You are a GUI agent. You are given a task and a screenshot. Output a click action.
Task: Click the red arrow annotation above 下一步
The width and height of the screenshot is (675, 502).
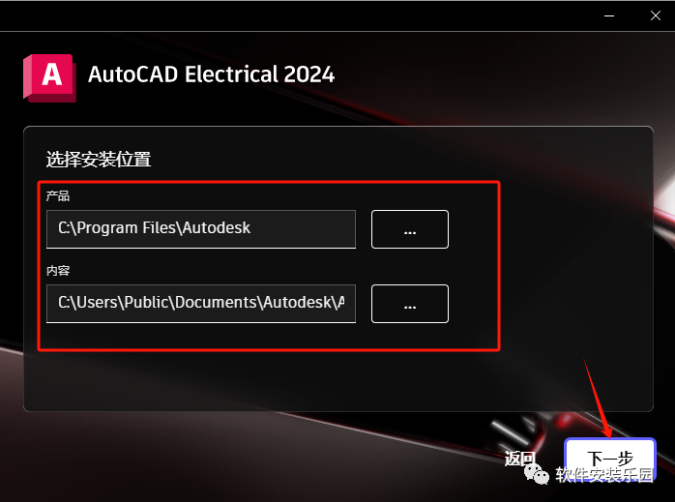pos(598,399)
